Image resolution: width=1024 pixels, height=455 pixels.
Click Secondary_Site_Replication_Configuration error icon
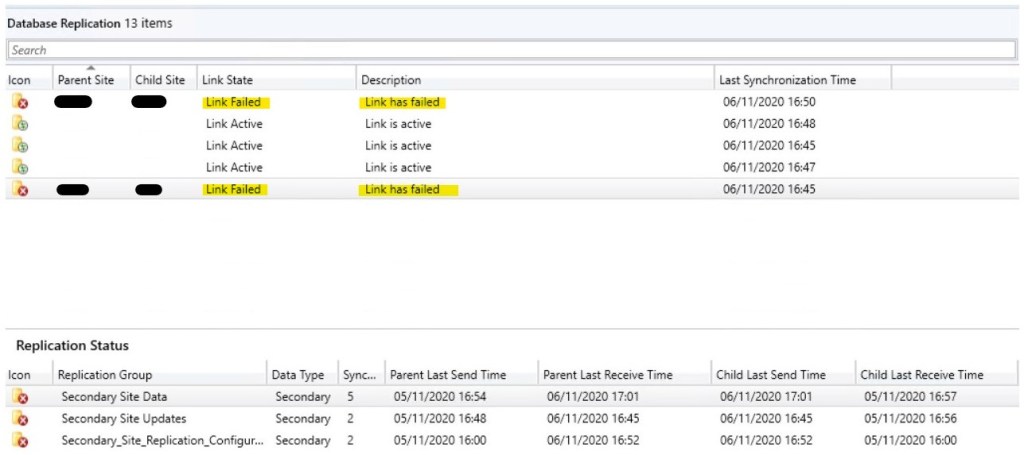pos(20,440)
